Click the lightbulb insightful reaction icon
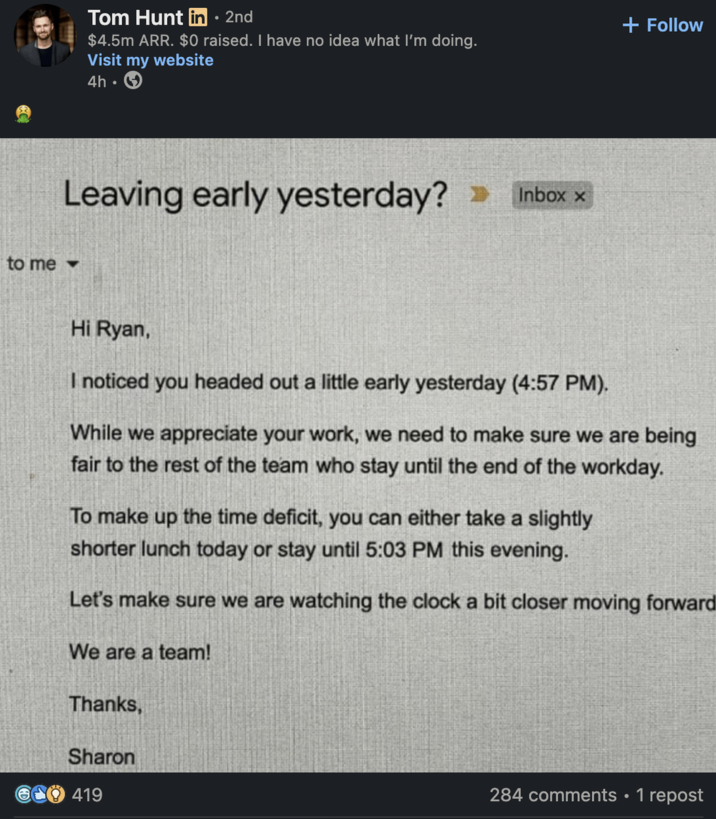 55,795
